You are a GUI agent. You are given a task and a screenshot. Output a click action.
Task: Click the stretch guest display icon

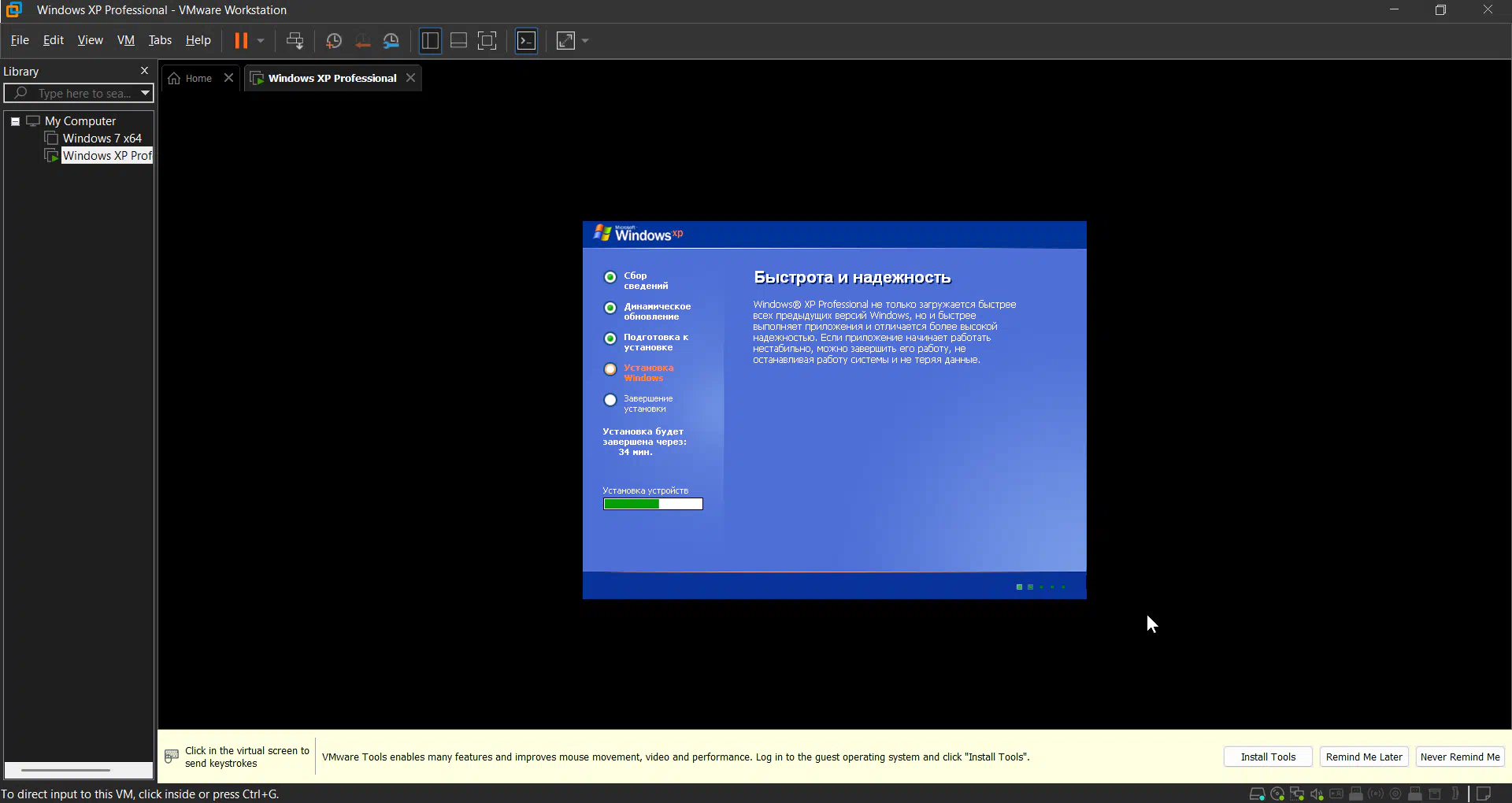pos(565,40)
